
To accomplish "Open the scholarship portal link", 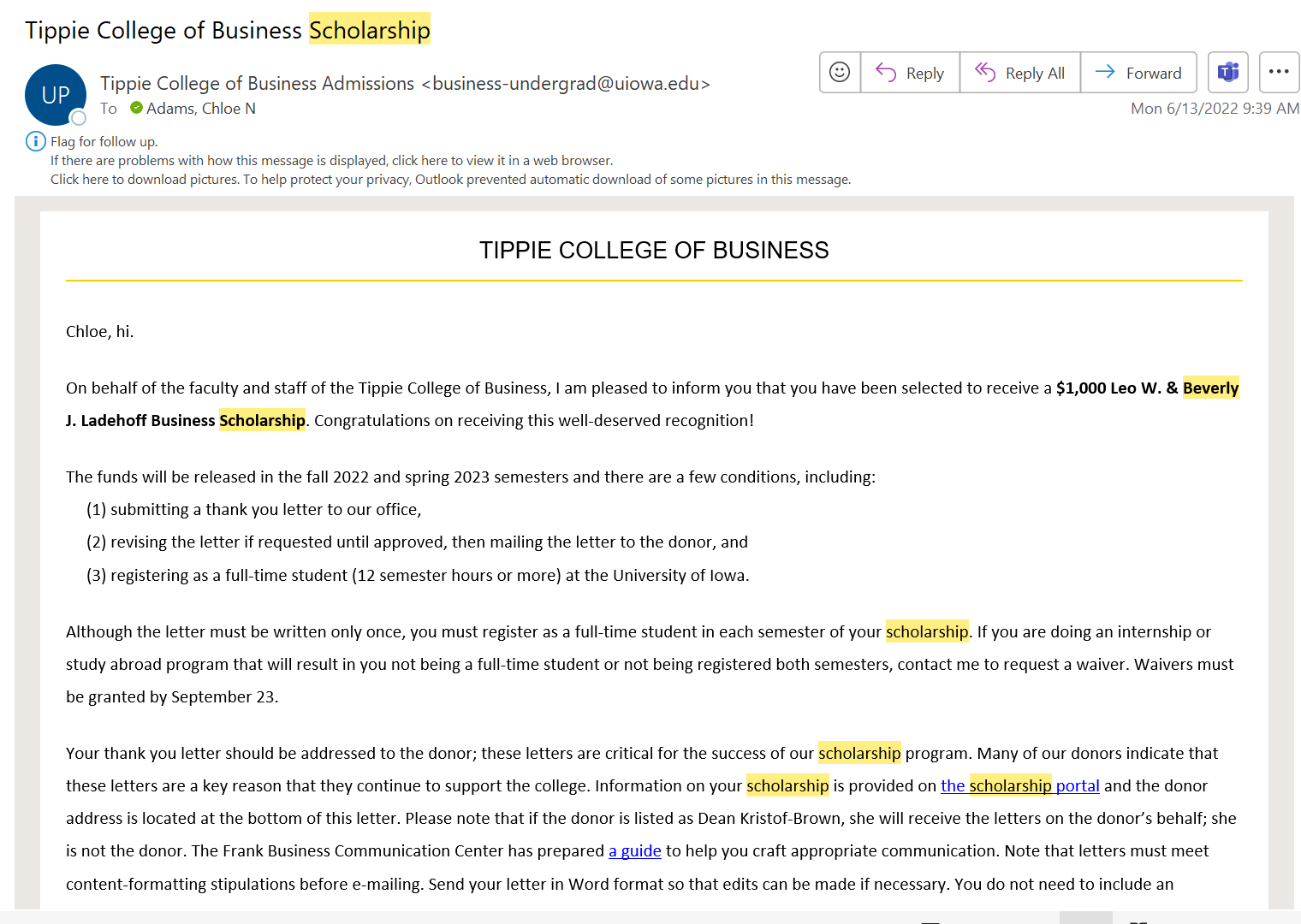I will click(1019, 785).
